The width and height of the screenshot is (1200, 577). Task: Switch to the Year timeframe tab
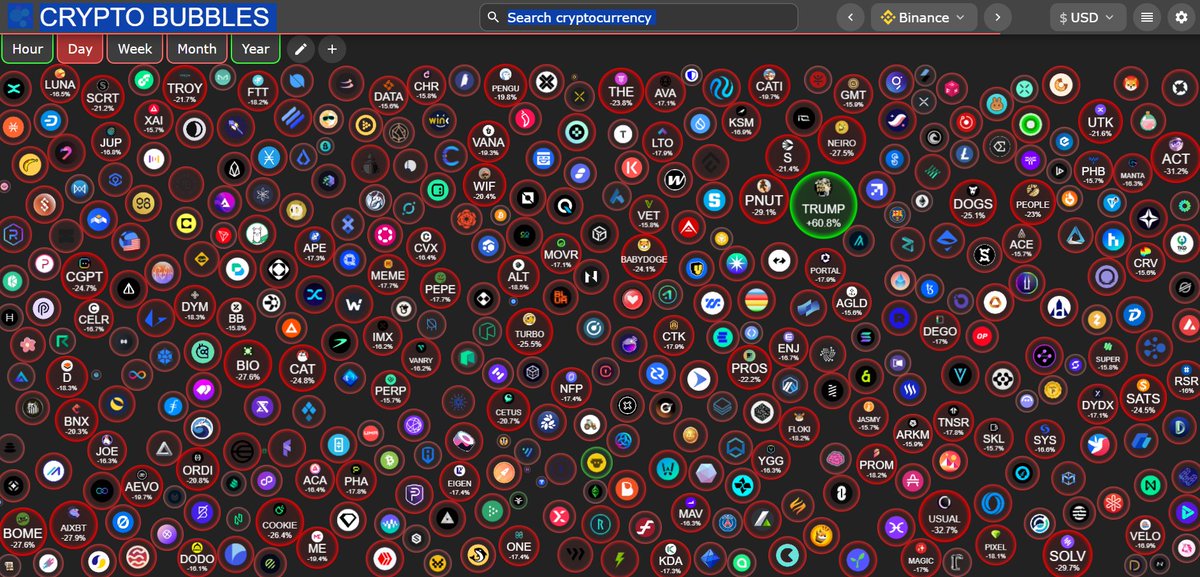[x=255, y=49]
